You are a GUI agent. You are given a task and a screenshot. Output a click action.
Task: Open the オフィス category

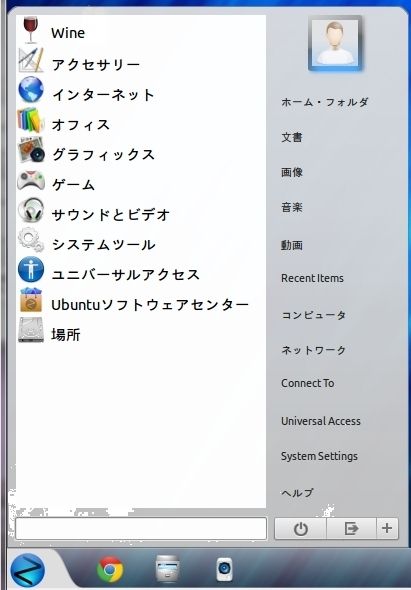81,125
